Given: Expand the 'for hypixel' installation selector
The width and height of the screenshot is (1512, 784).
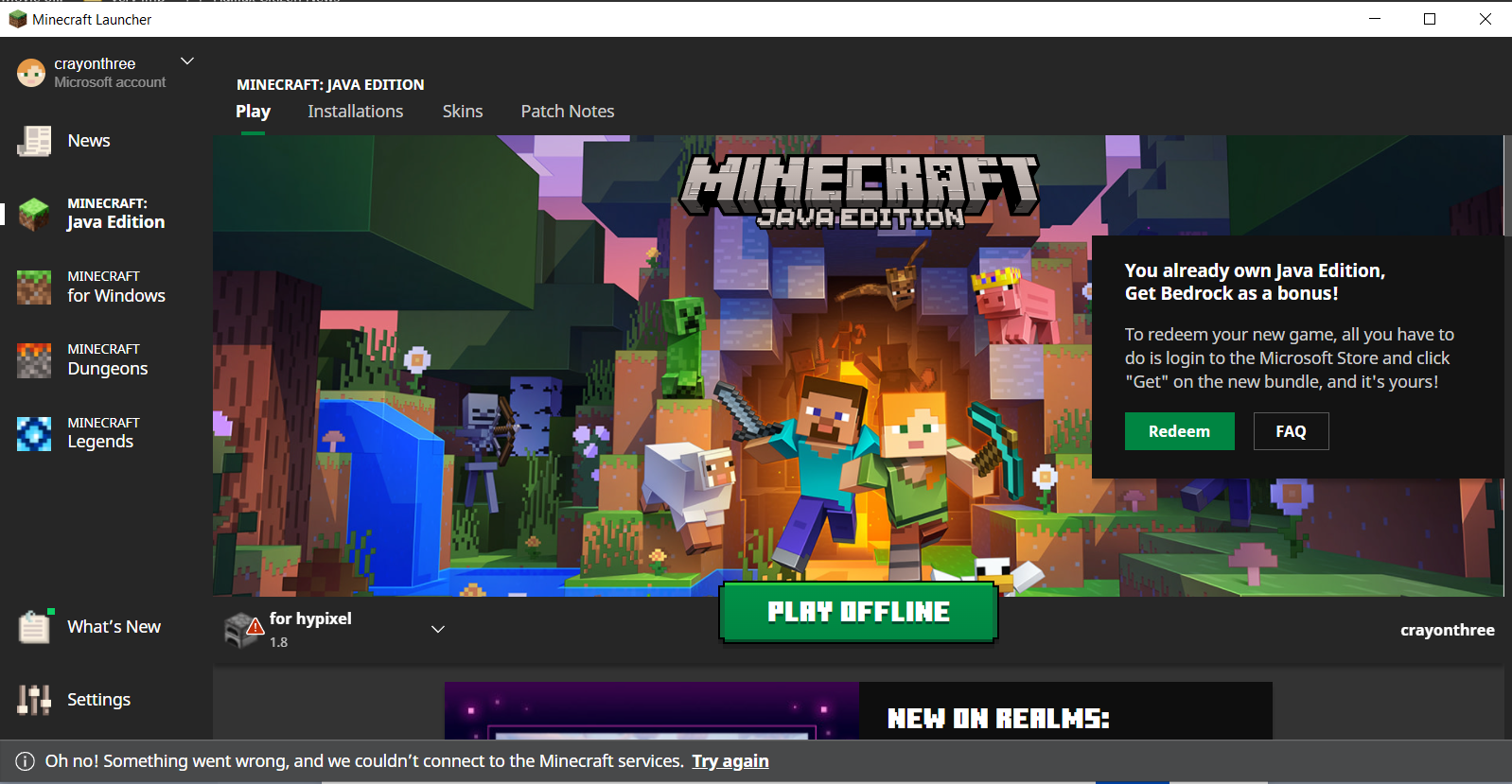Looking at the screenshot, I should pos(438,630).
